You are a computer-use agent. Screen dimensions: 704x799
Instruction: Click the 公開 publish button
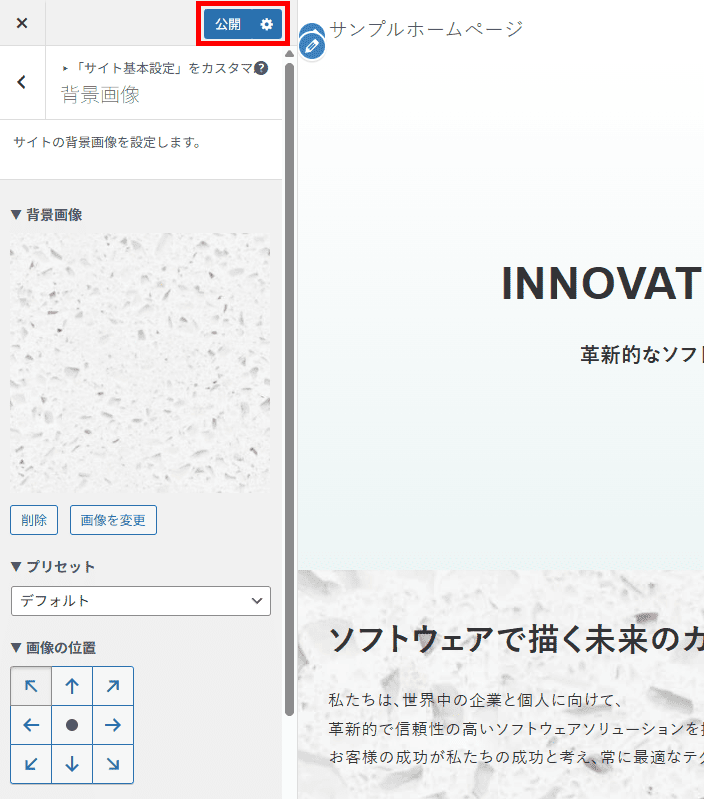228,24
